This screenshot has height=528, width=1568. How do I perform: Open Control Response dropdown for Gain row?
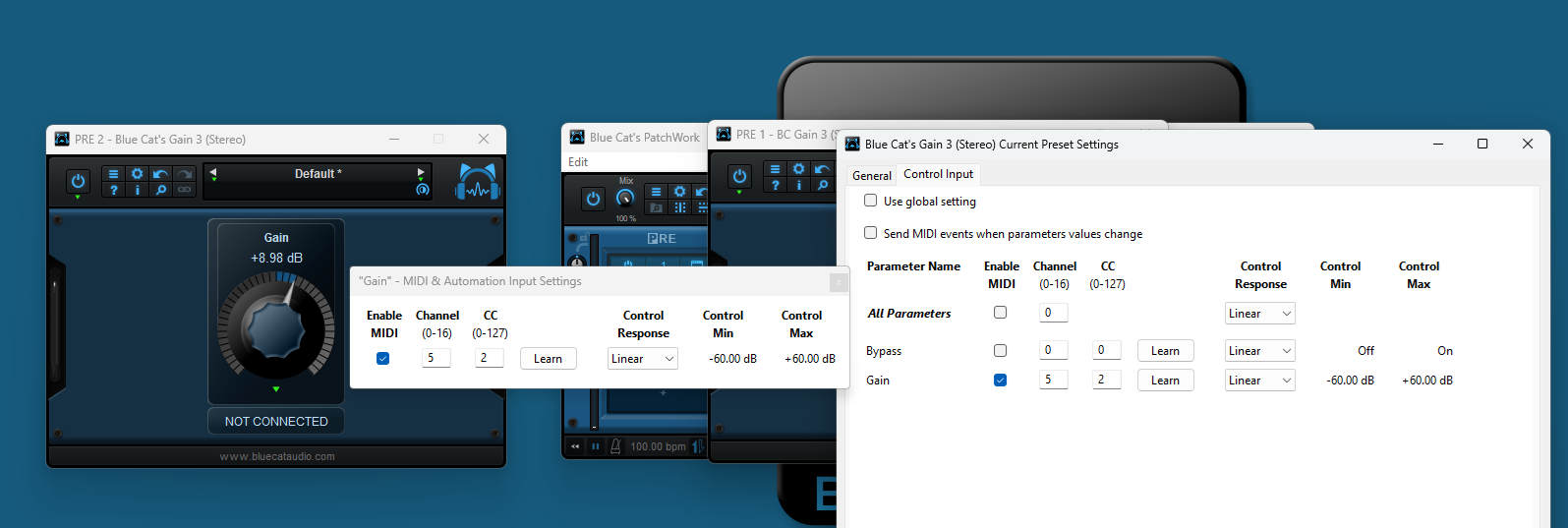coord(1260,381)
